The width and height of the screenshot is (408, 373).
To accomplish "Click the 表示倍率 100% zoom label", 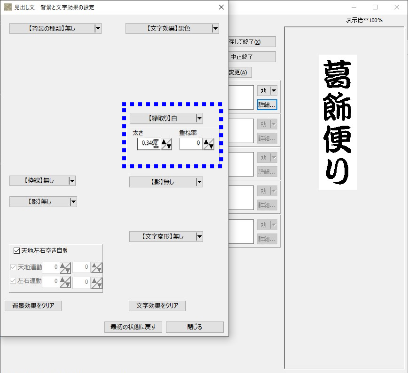I will (x=364, y=20).
